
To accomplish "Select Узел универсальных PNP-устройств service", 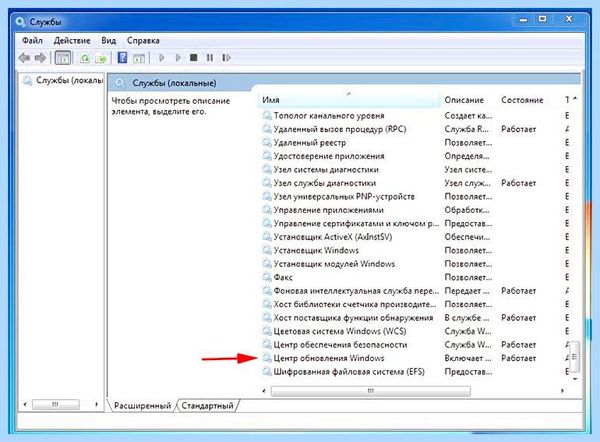I will 344,196.
